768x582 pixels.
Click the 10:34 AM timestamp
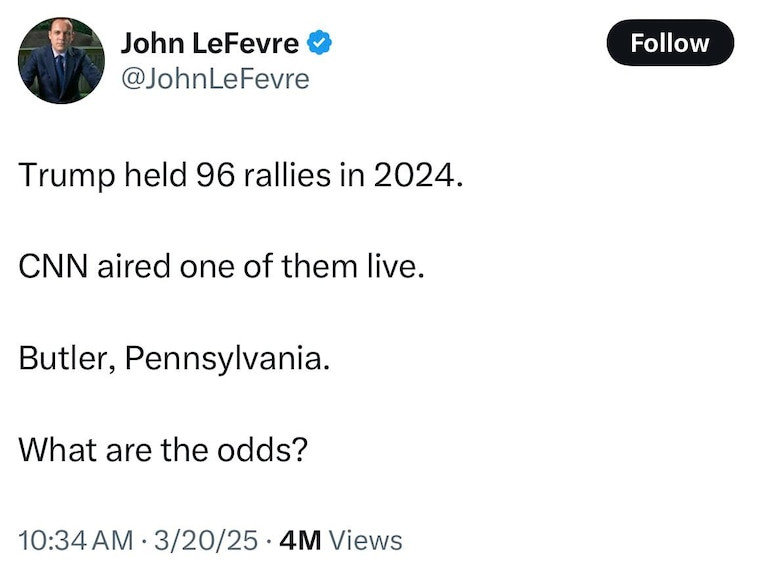[x=75, y=541]
